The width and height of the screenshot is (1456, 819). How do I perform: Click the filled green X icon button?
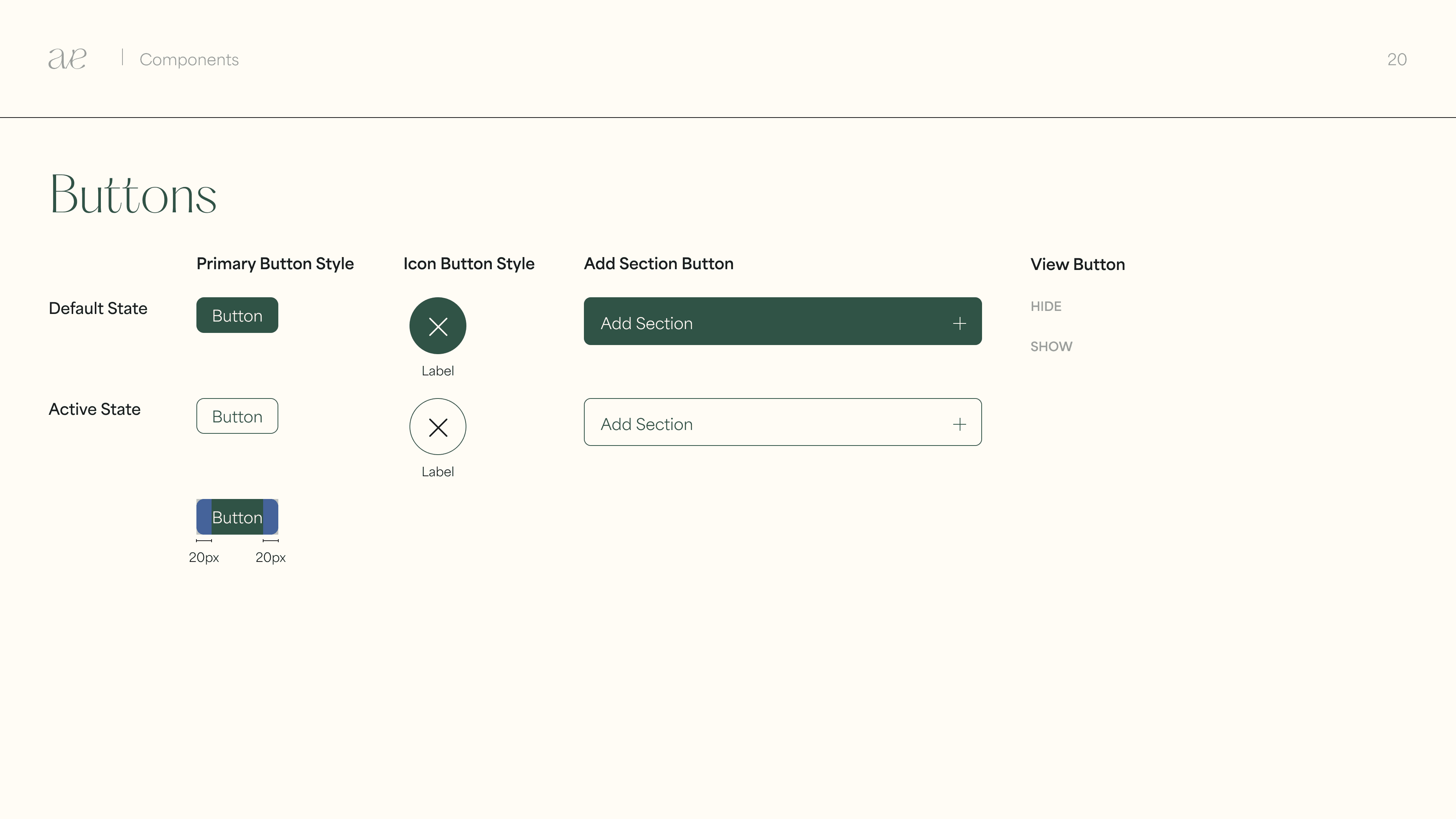pos(438,326)
